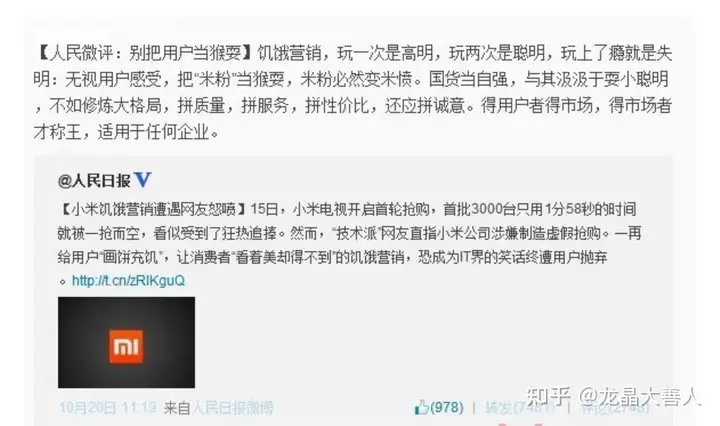The width and height of the screenshot is (720, 426).
Task: Click the 【人民微评：别把用户当猴耍】 headline
Action: pos(144,54)
